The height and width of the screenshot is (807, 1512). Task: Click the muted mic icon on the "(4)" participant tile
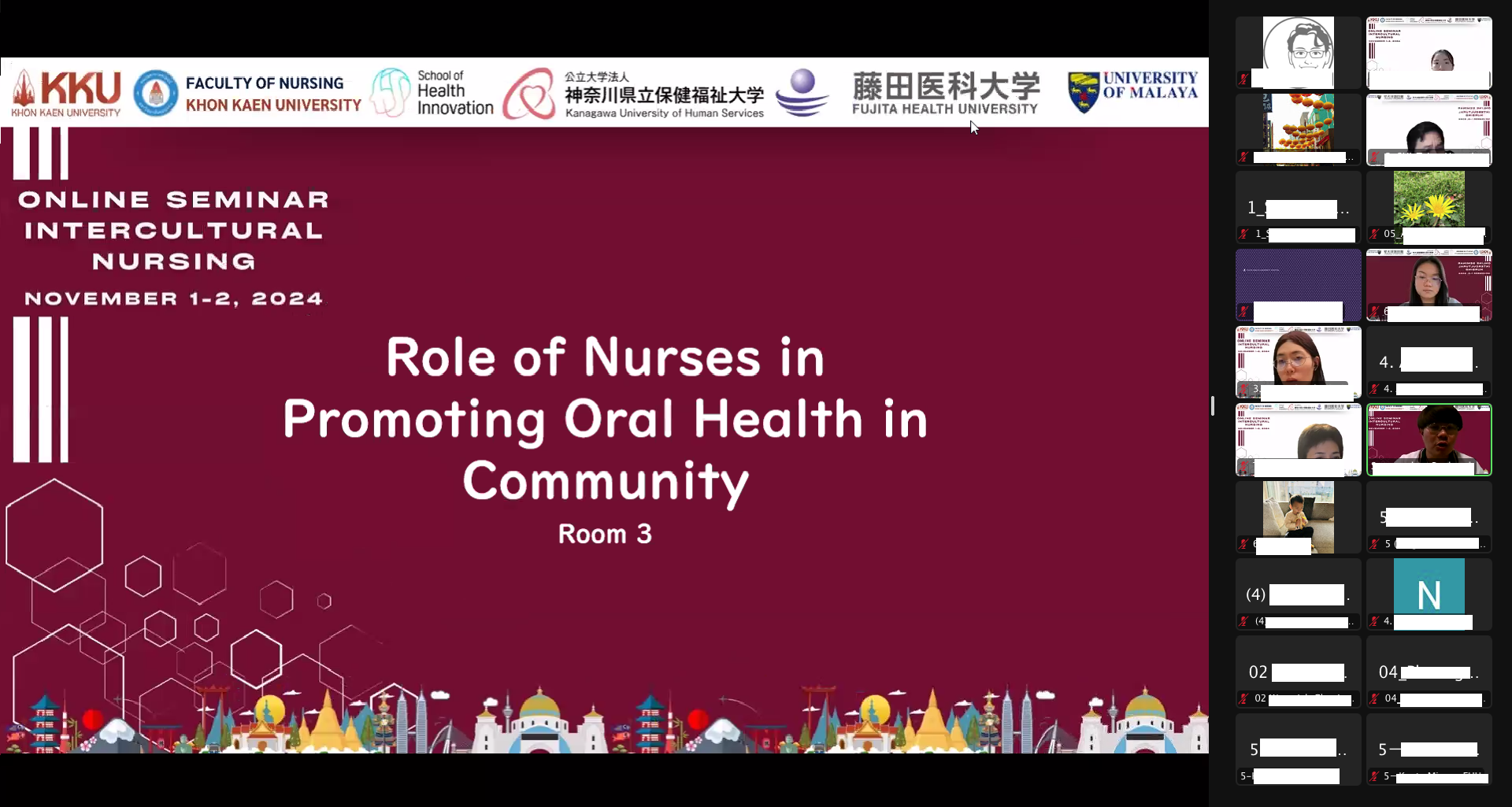1243,621
